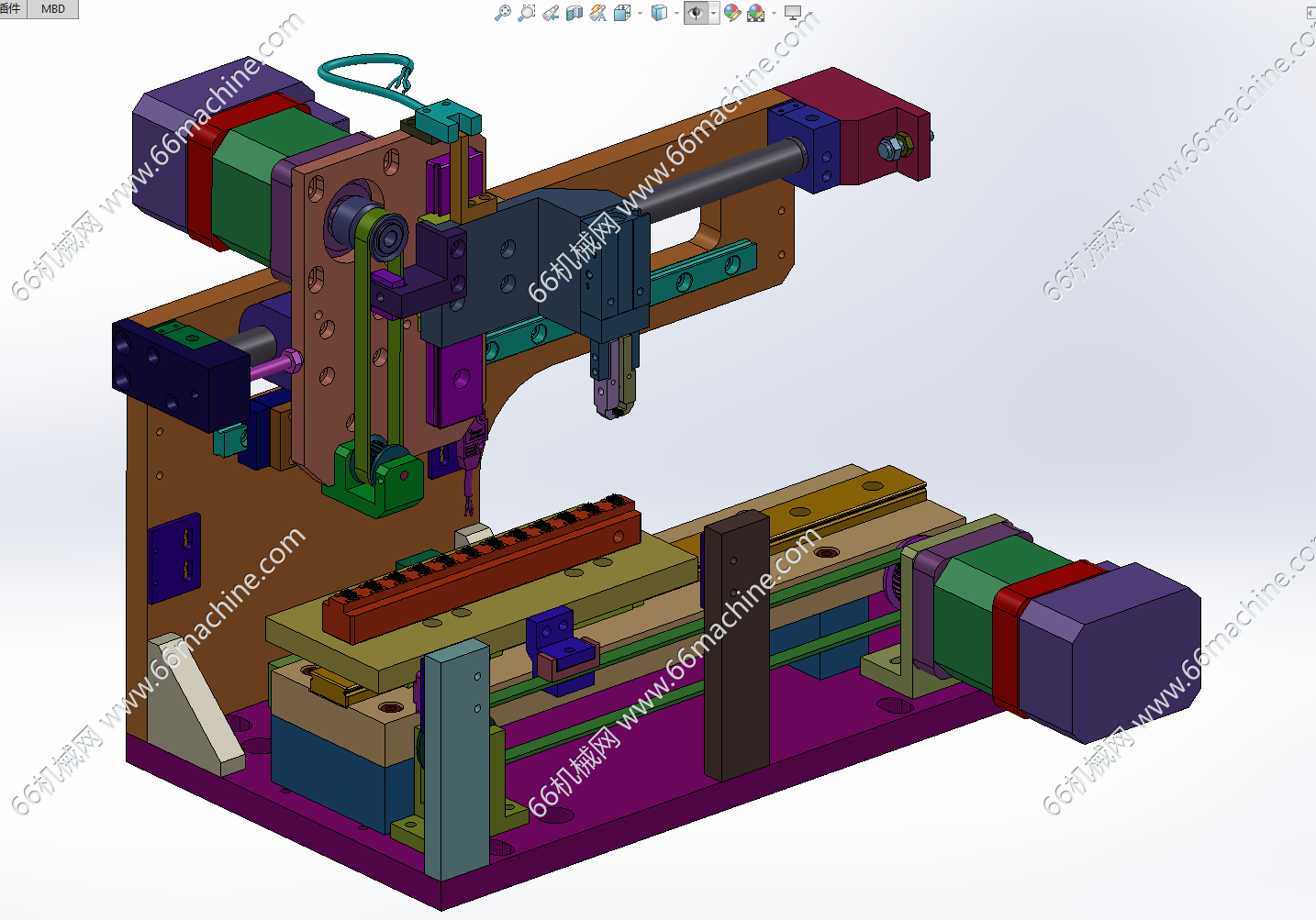Viewport: 1316px width, 920px height.
Task: Open View Settings monitor icon
Action: point(793,13)
